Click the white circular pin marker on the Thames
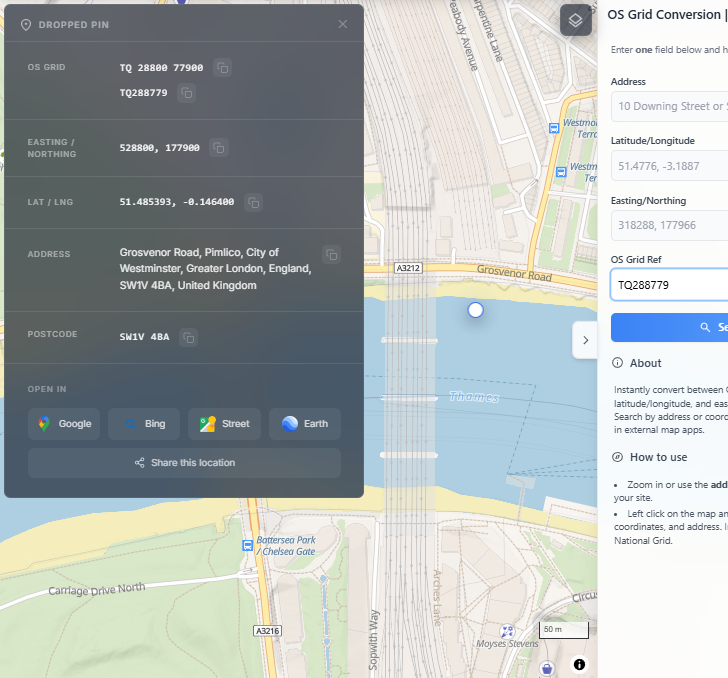This screenshot has width=728, height=678. pyautogui.click(x=475, y=310)
